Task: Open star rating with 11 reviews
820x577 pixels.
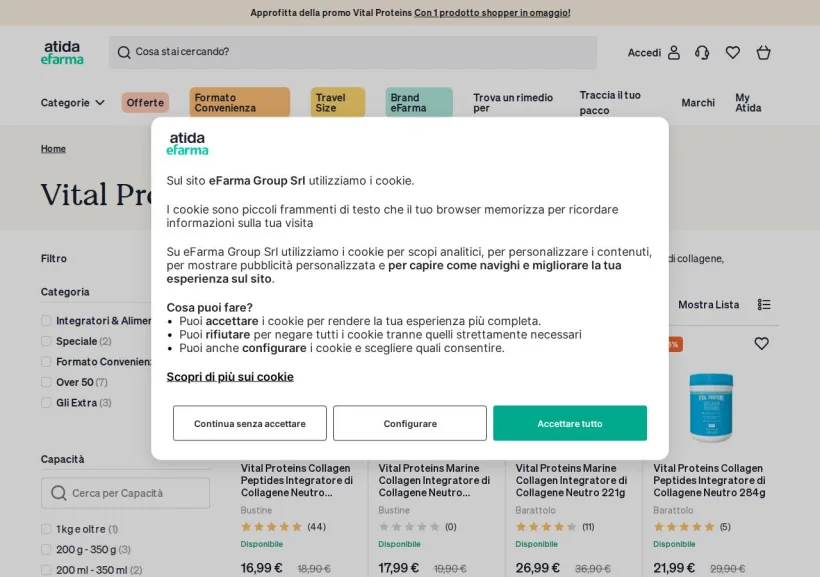Action: (546, 527)
